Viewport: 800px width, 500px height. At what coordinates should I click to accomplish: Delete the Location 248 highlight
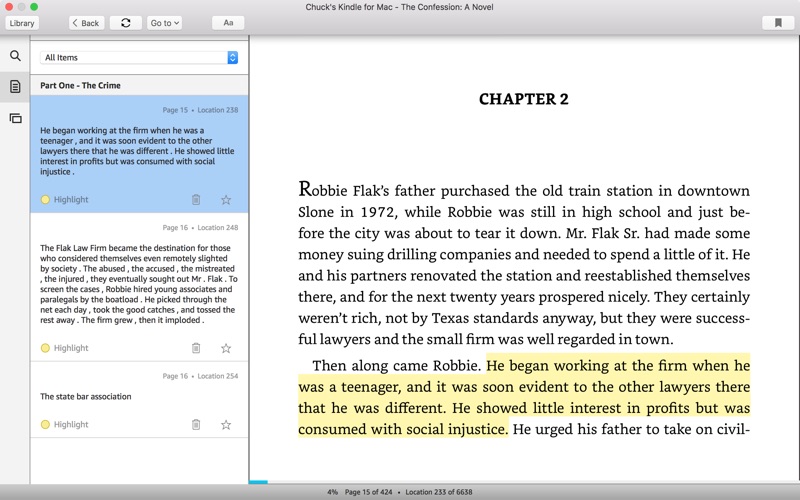[x=196, y=348]
